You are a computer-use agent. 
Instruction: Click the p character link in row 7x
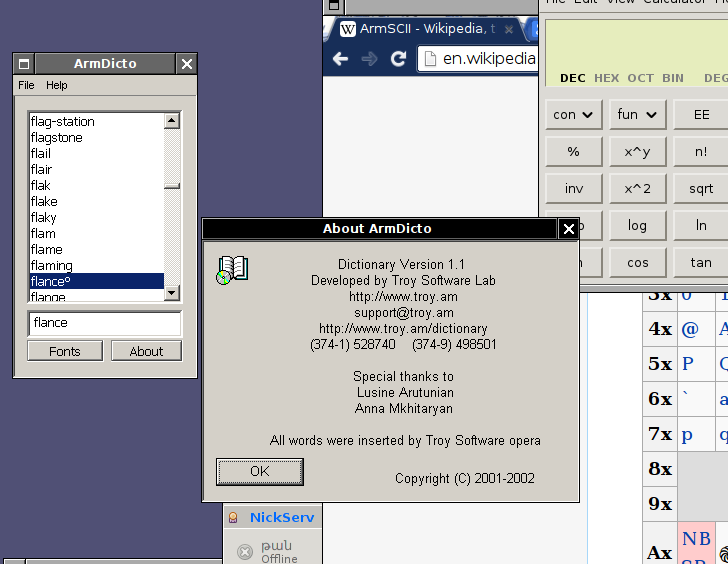[687, 435]
